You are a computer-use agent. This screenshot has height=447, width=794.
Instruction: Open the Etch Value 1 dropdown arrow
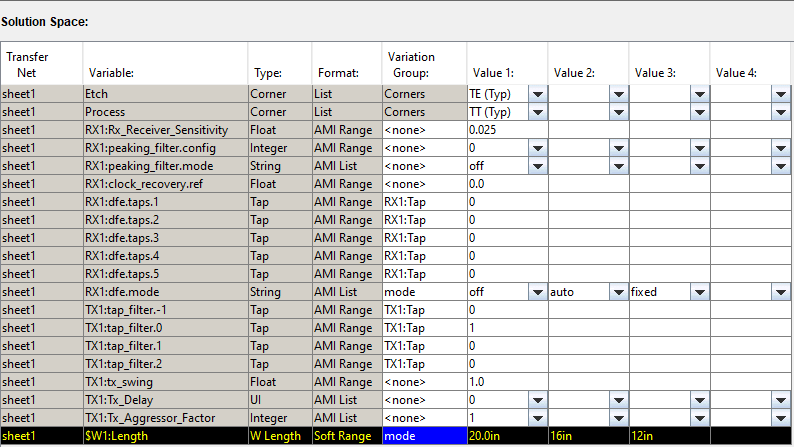point(537,93)
